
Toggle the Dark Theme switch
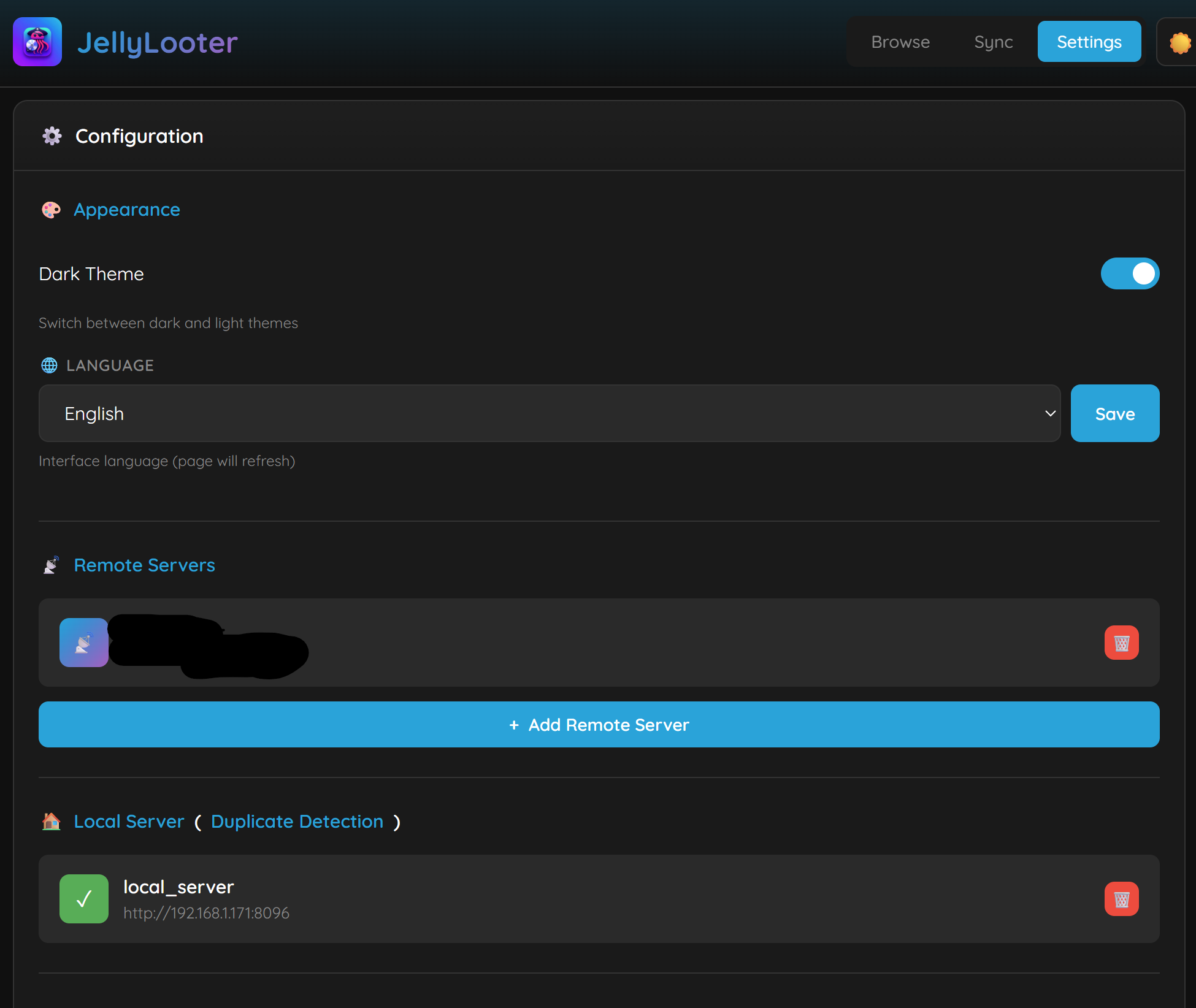pos(1130,273)
